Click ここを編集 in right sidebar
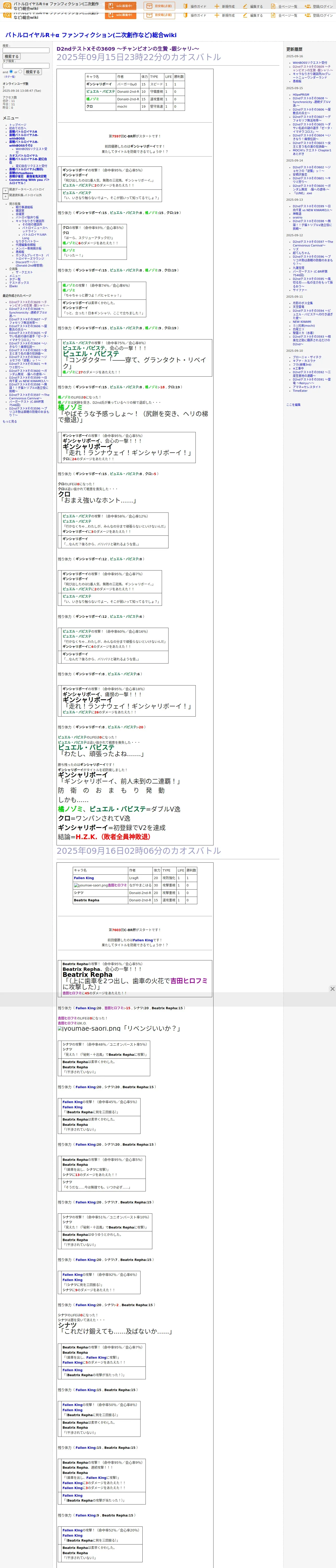The width and height of the screenshot is (336, 1568). 293,405
